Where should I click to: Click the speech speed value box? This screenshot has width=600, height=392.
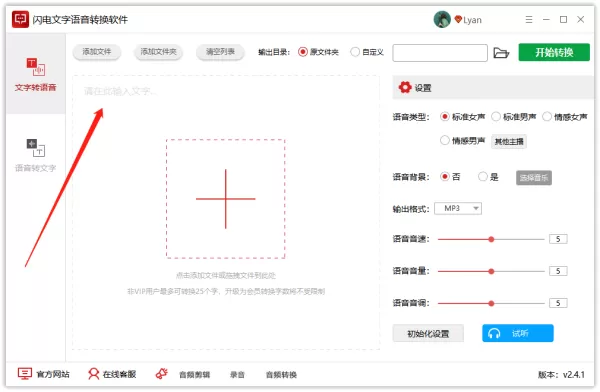(558, 239)
